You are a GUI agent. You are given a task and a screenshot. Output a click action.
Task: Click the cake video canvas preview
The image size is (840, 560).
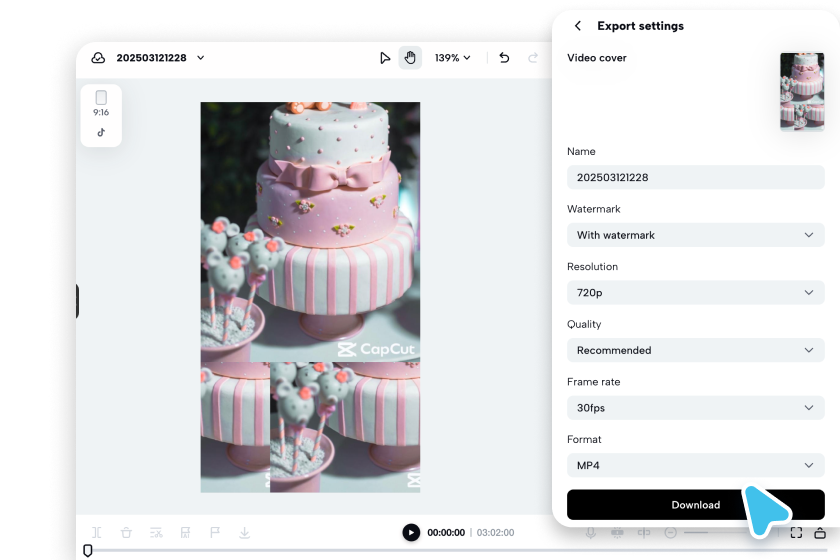310,297
